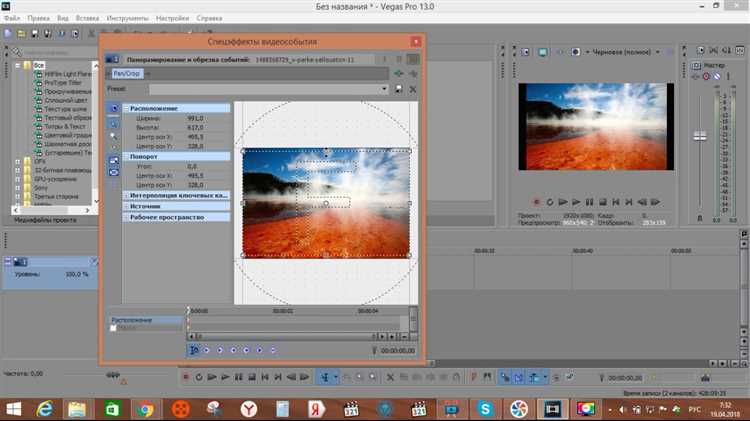Collapse the Поворот section

point(126,157)
